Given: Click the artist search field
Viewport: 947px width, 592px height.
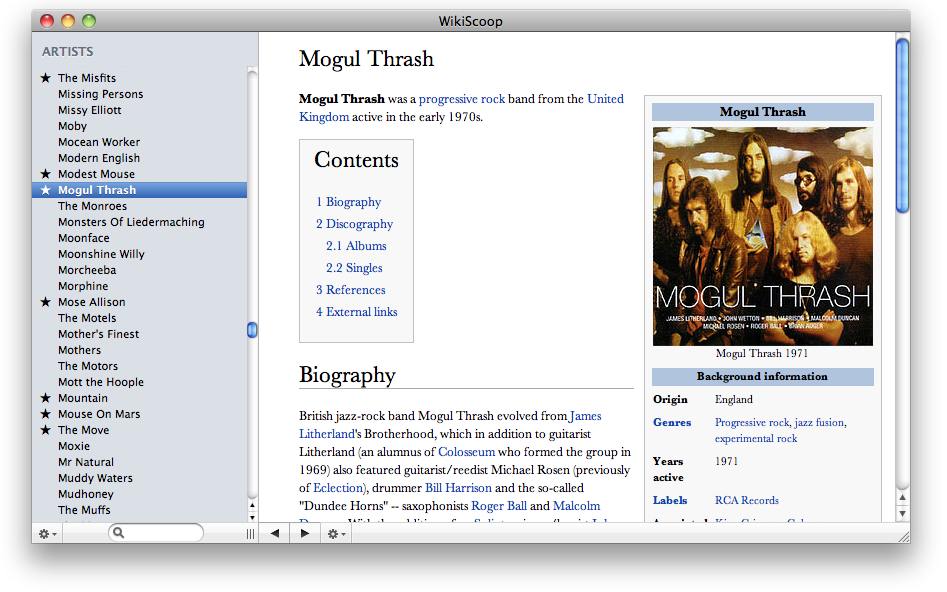Looking at the screenshot, I should [156, 533].
